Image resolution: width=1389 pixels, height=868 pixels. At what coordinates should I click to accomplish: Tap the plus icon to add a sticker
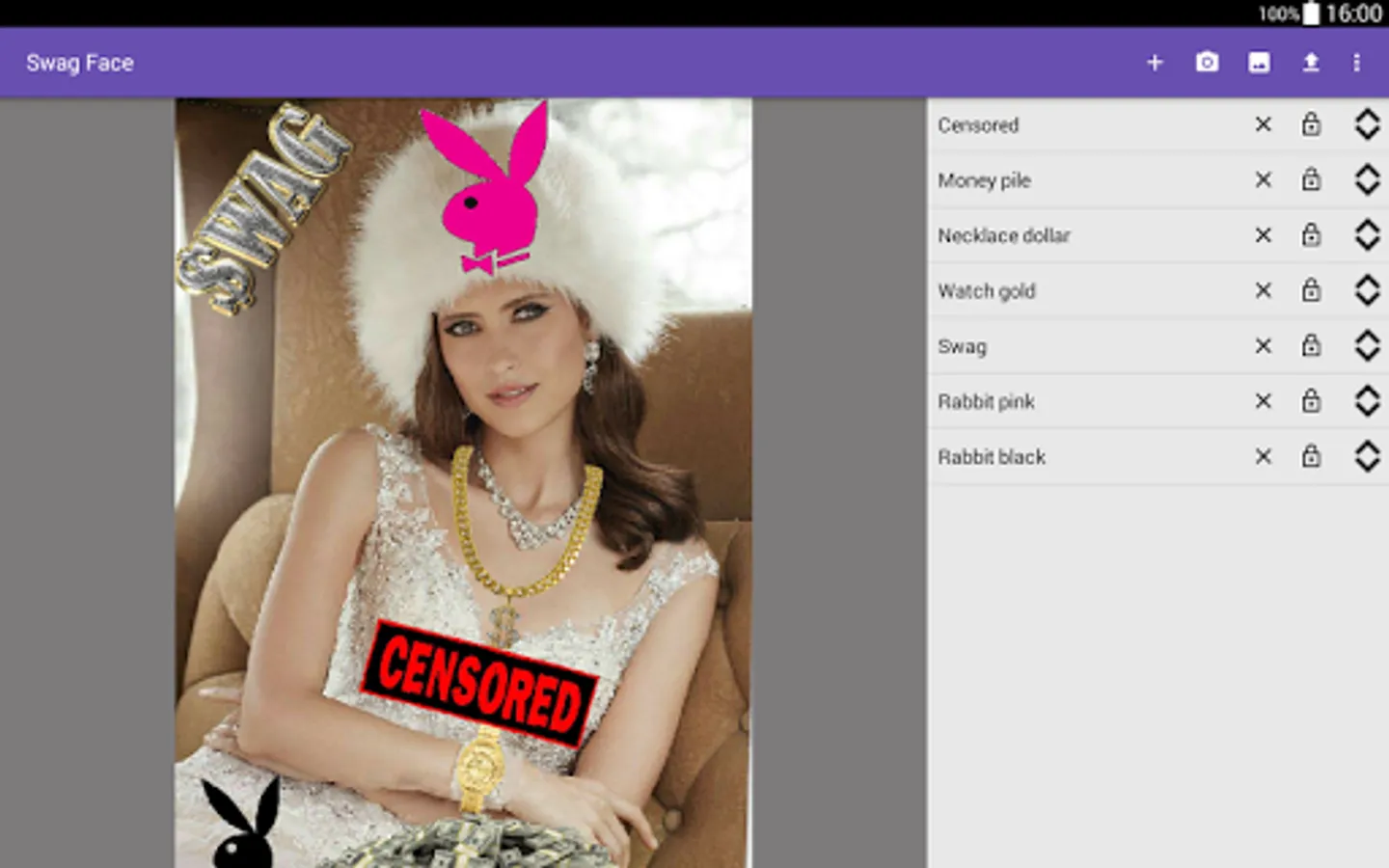point(1155,63)
